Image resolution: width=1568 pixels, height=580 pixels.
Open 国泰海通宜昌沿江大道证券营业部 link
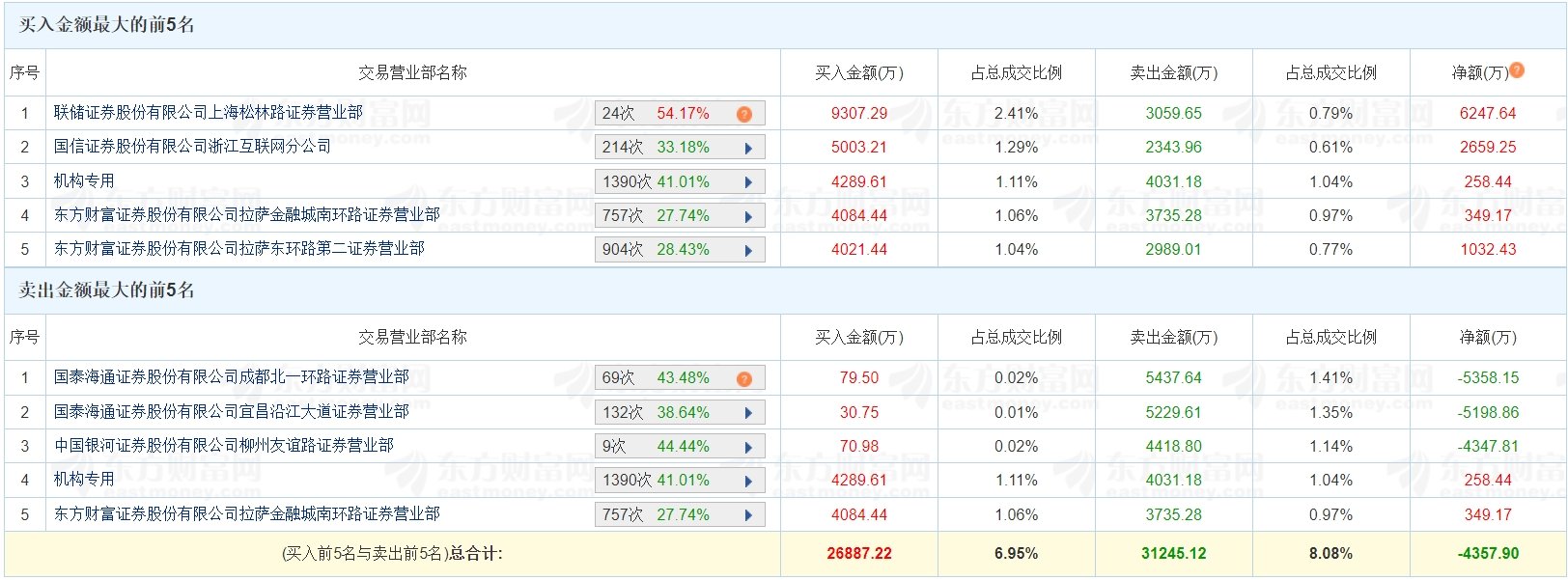point(232,412)
